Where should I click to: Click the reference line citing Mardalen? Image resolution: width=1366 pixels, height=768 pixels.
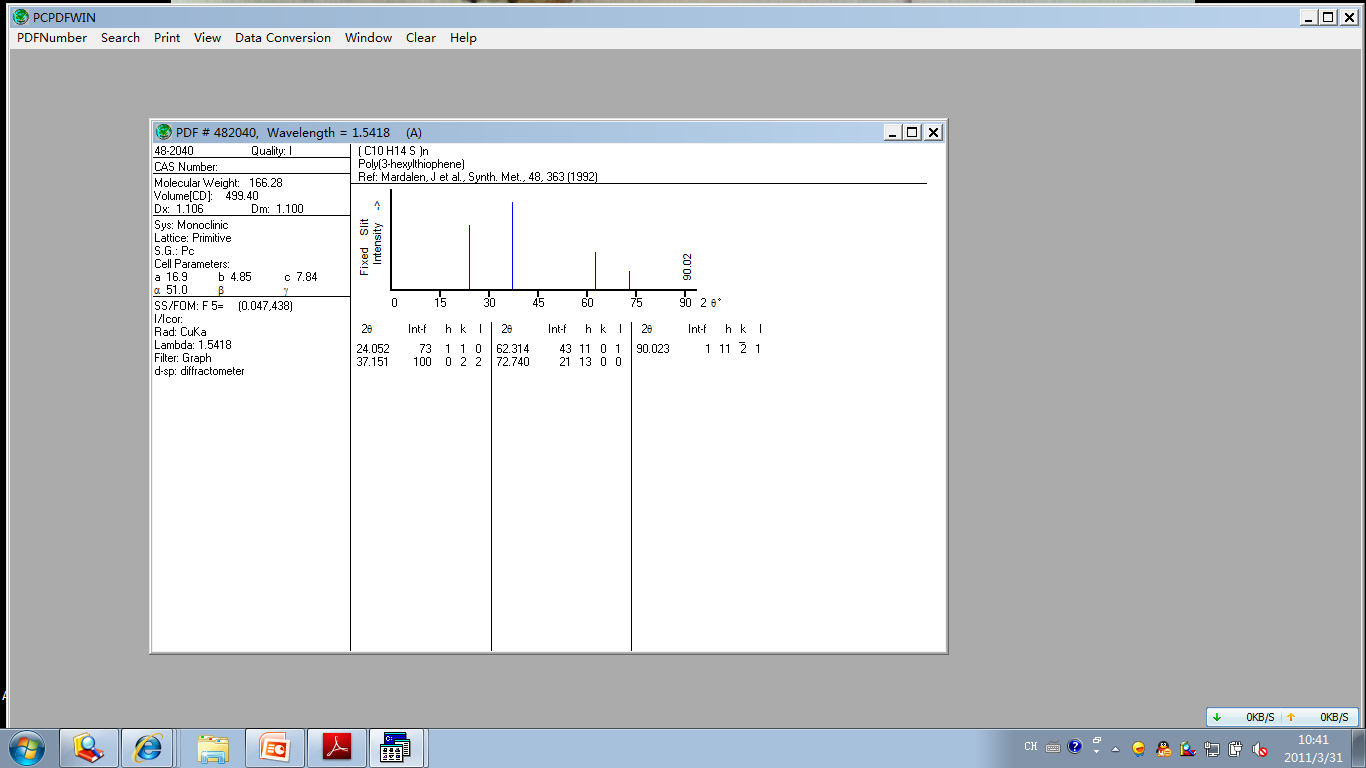pyautogui.click(x=478, y=177)
